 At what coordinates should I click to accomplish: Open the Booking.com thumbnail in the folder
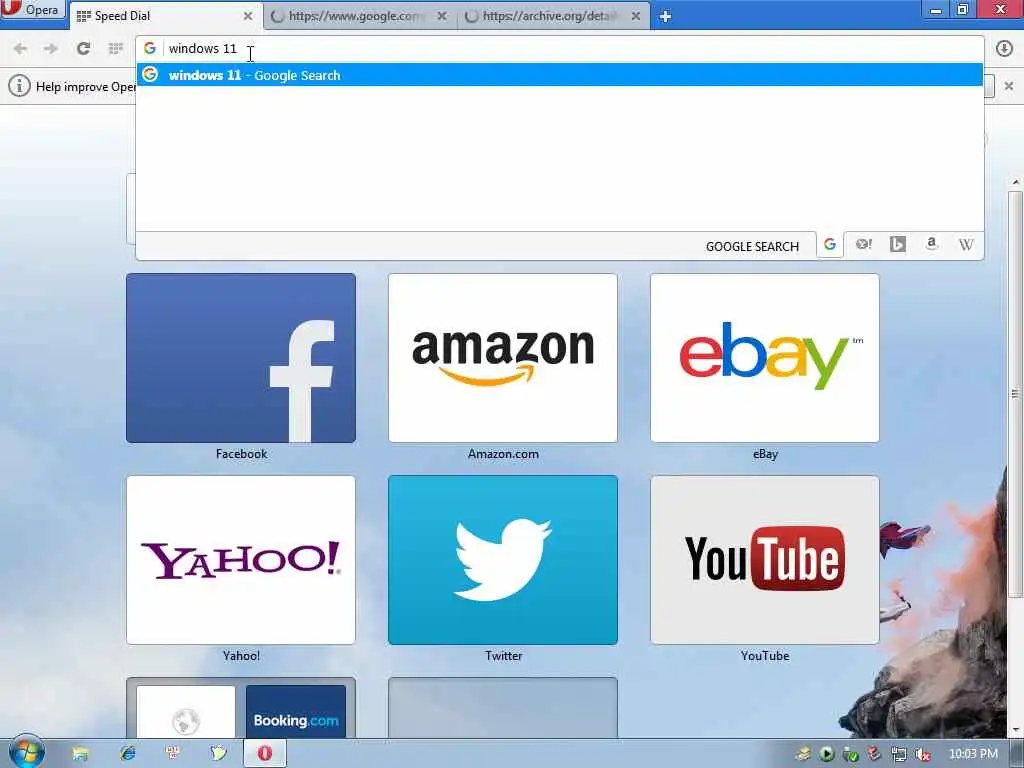tap(296, 712)
